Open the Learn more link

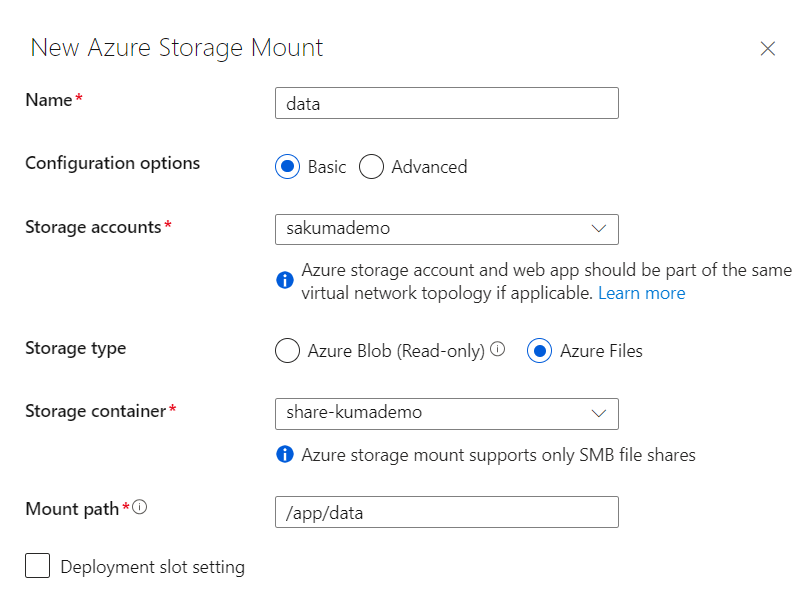click(x=641, y=293)
